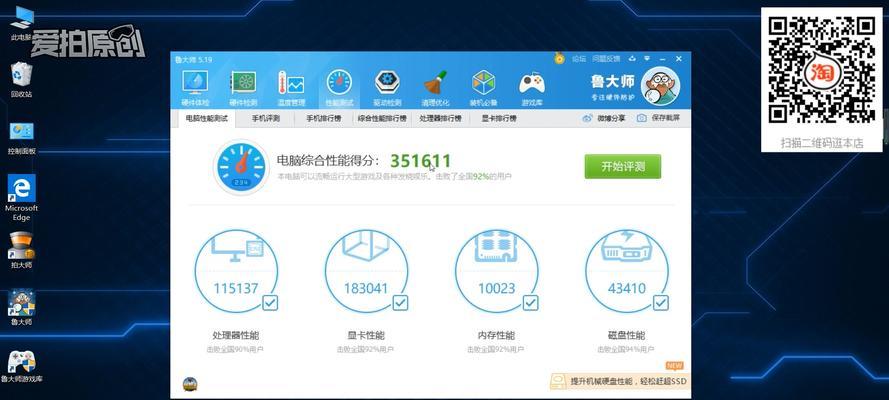Click the 鲁大师 mascot avatar
This screenshot has height=400, width=889.
(660, 86)
